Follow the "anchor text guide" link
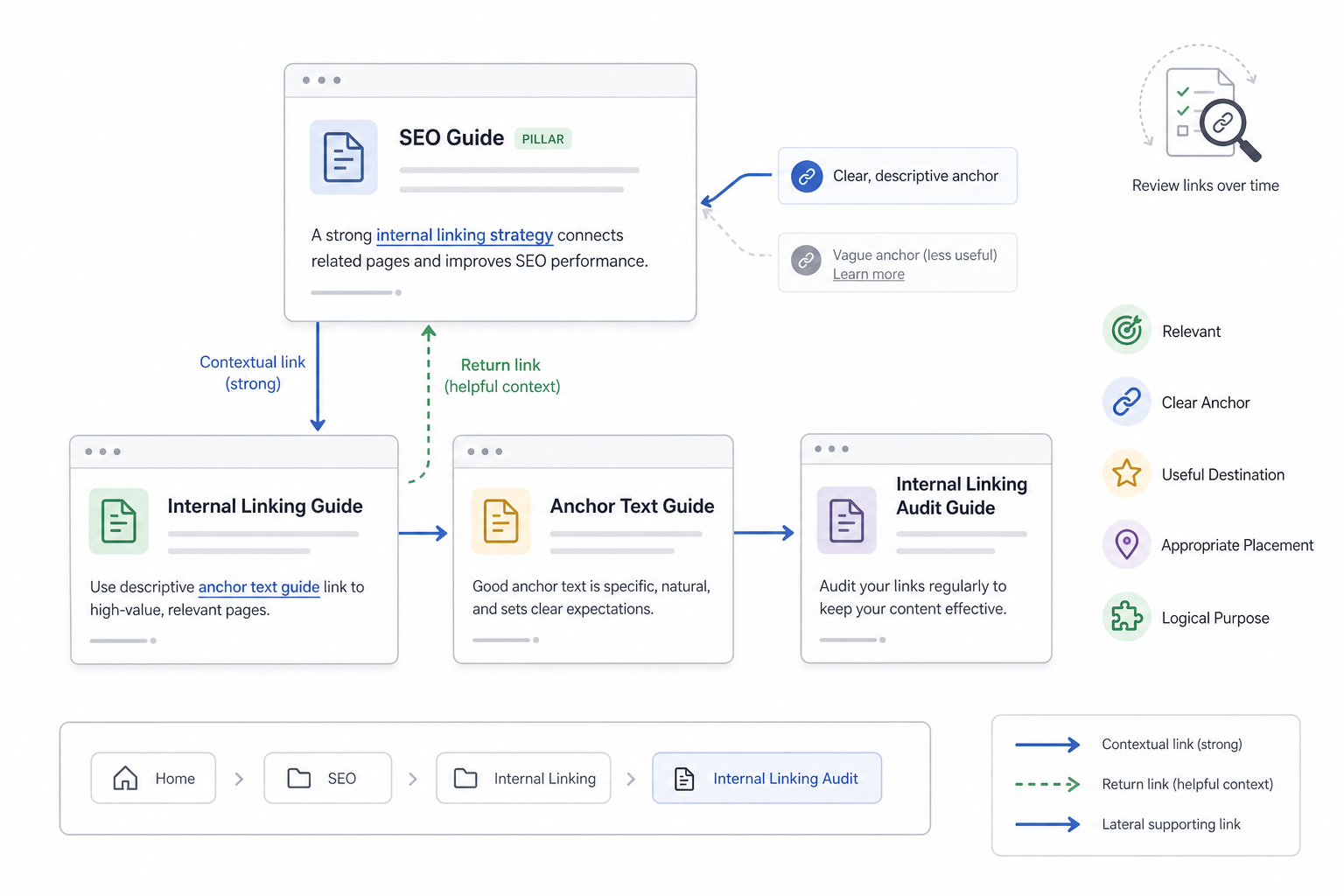The width and height of the screenshot is (1344, 896). (259, 587)
